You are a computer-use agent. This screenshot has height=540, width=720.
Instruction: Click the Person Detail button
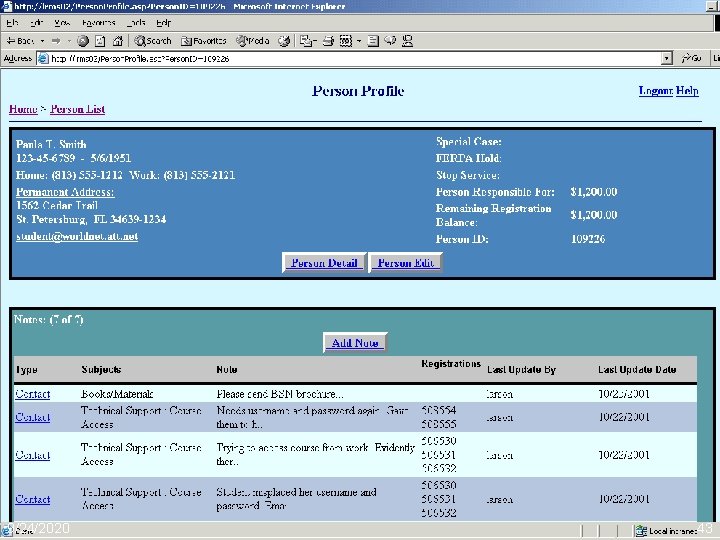pyautogui.click(x=324, y=263)
